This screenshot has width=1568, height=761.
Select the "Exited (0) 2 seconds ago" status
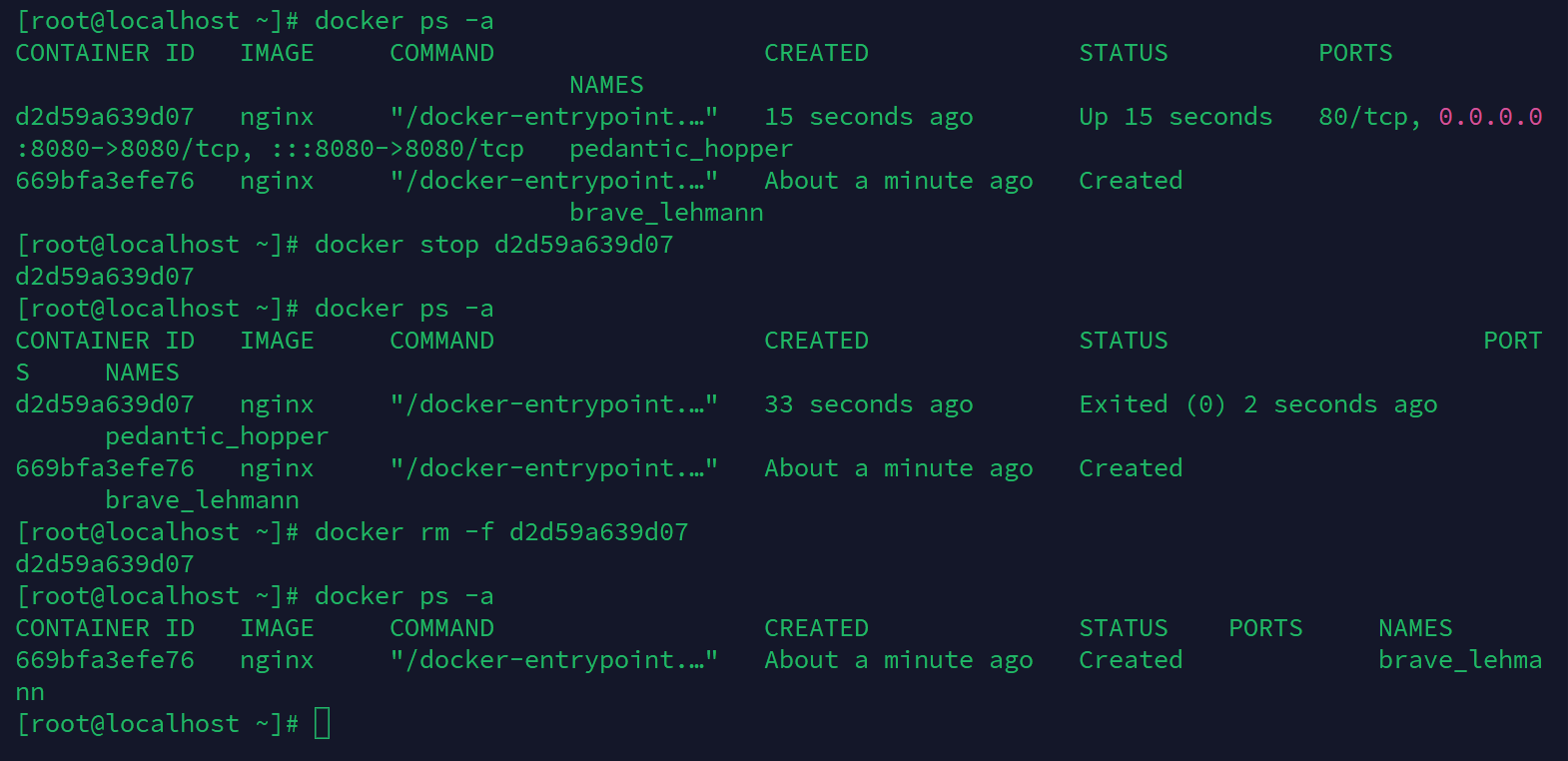[1257, 404]
